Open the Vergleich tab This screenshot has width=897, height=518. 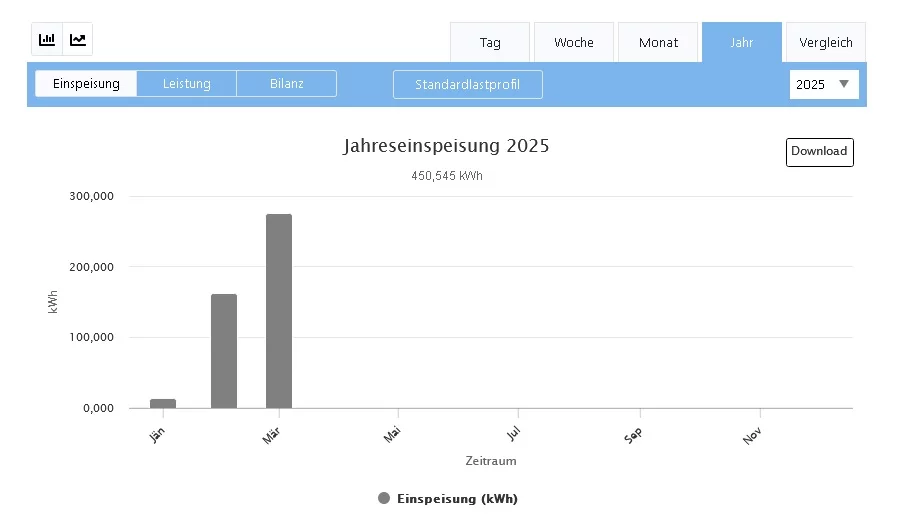coord(826,43)
